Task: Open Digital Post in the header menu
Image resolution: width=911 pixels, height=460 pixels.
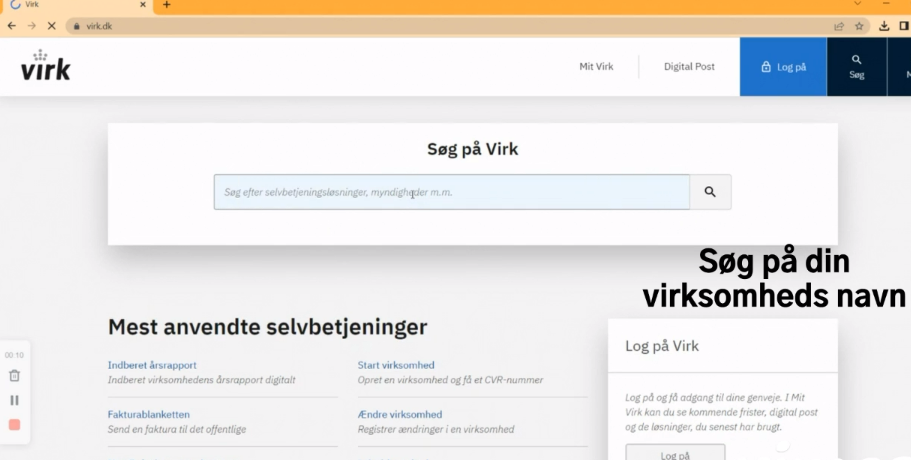Action: (689, 67)
